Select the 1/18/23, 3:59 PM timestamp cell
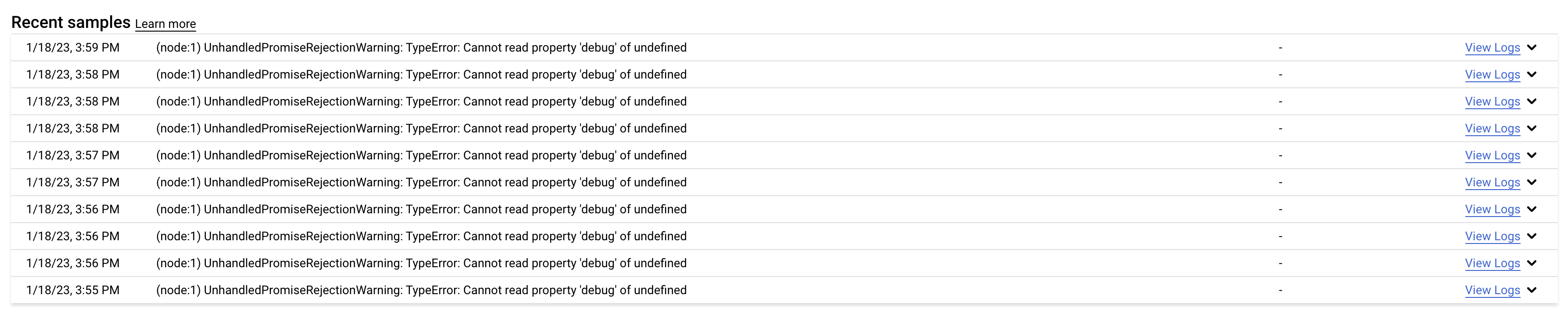 click(x=73, y=47)
